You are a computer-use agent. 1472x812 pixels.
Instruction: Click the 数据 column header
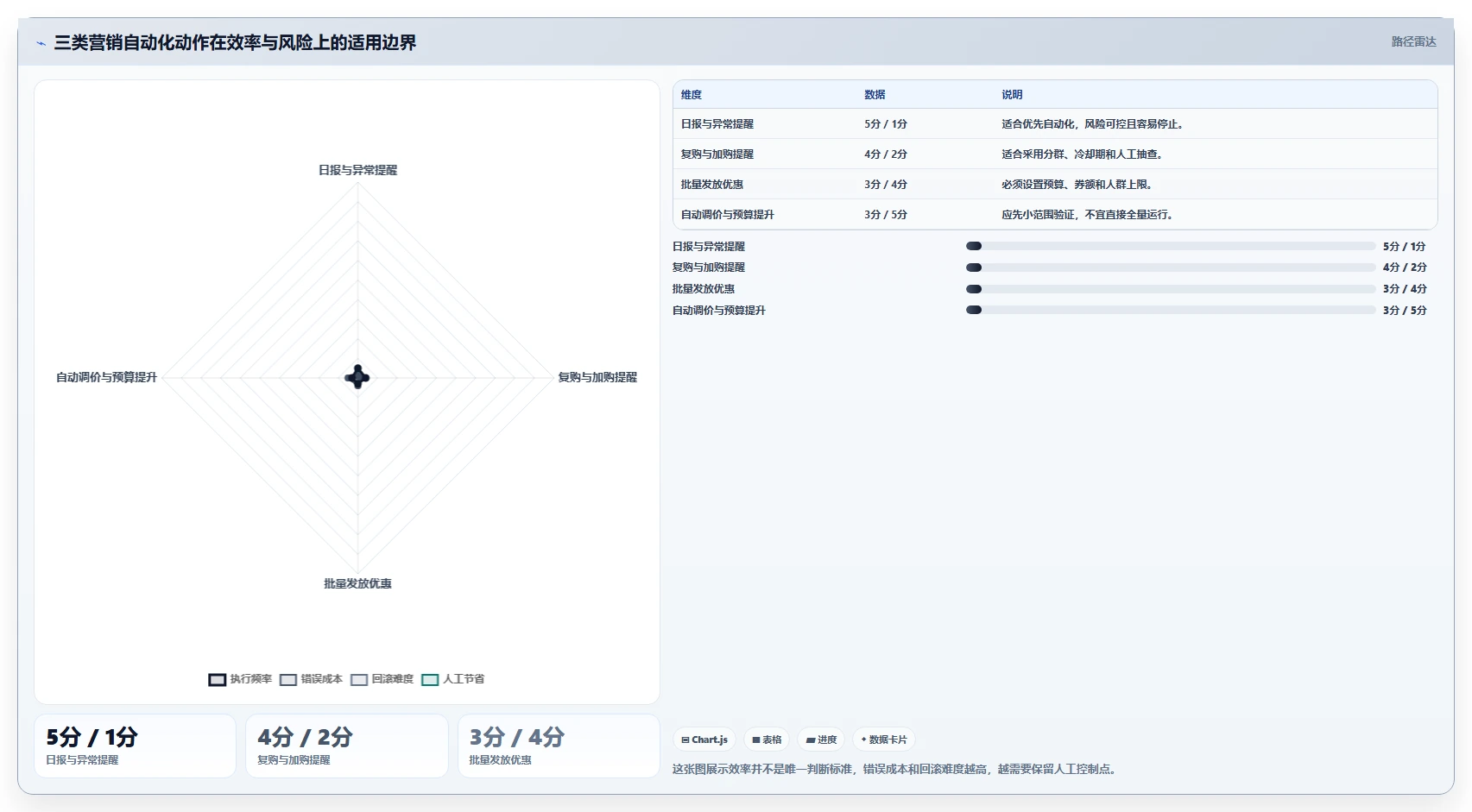click(875, 95)
